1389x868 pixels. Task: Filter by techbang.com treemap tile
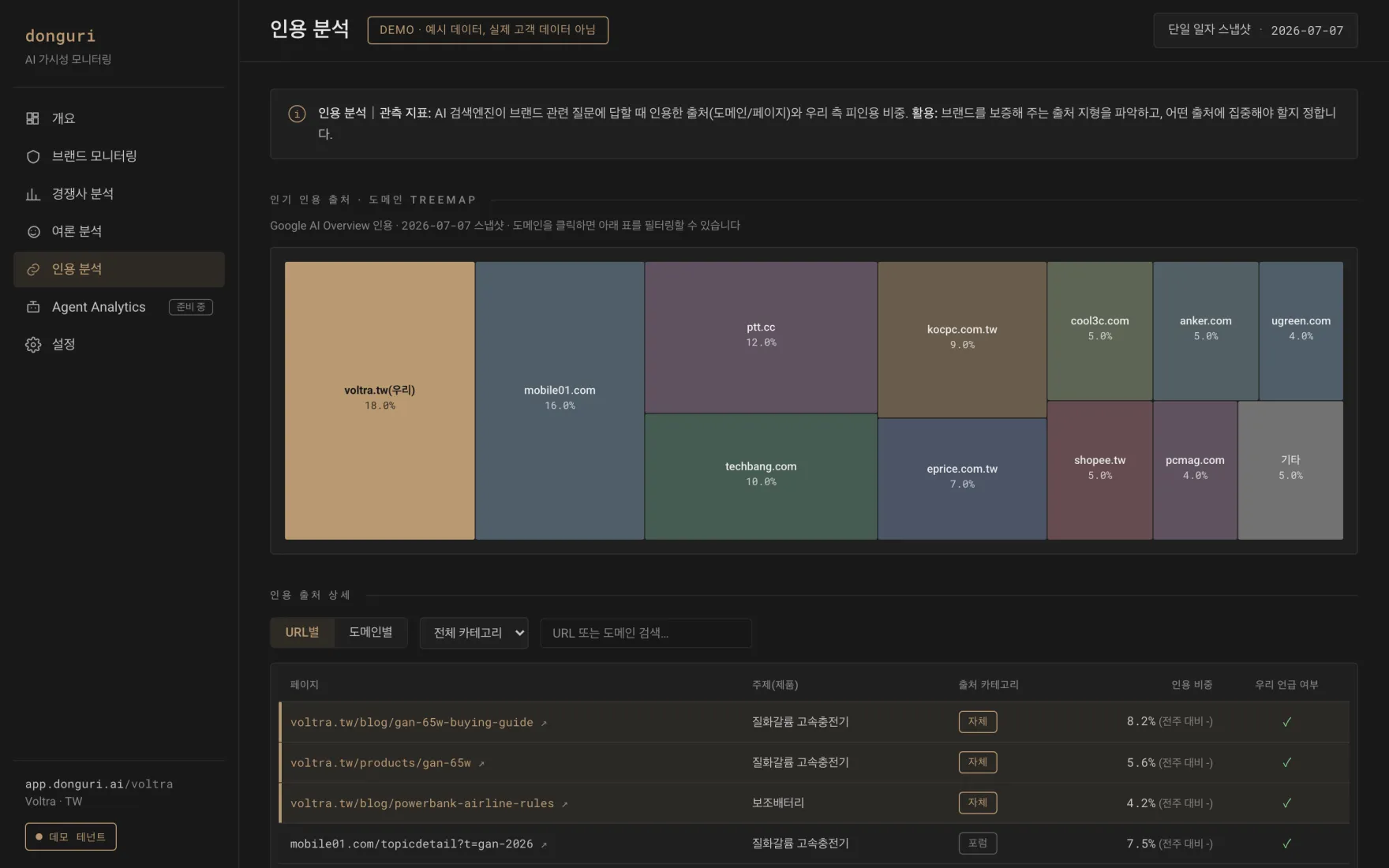[x=761, y=477]
